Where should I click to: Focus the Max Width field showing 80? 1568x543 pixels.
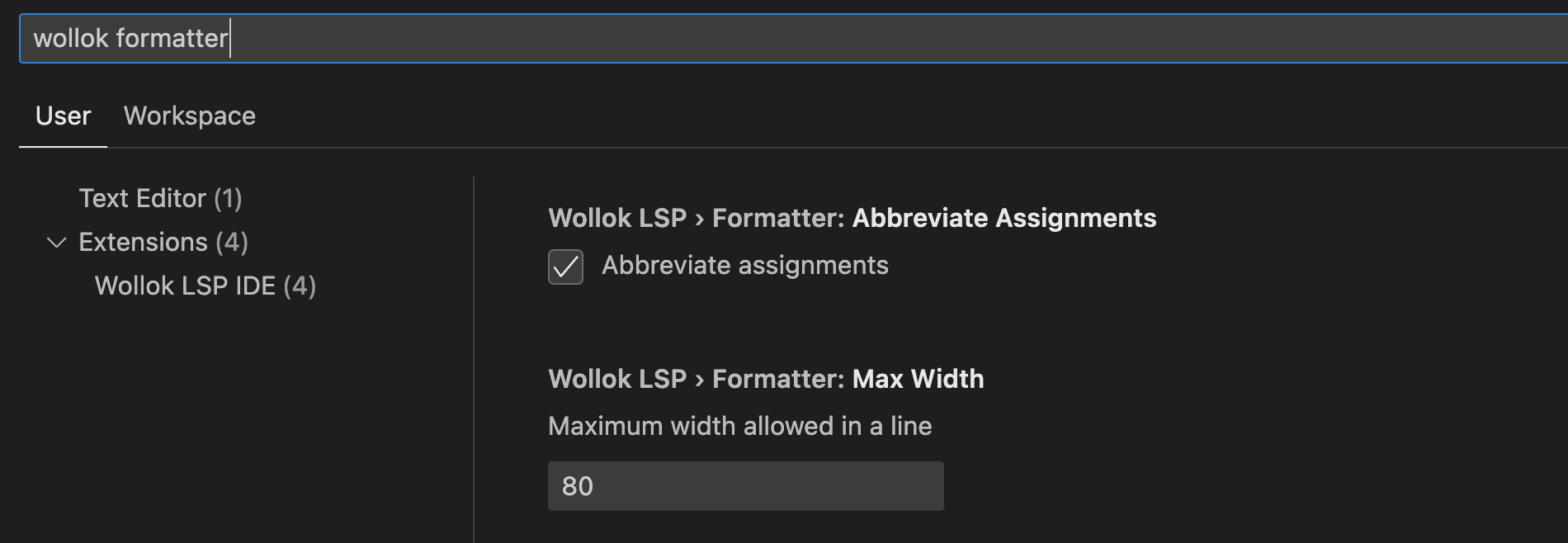[745, 486]
